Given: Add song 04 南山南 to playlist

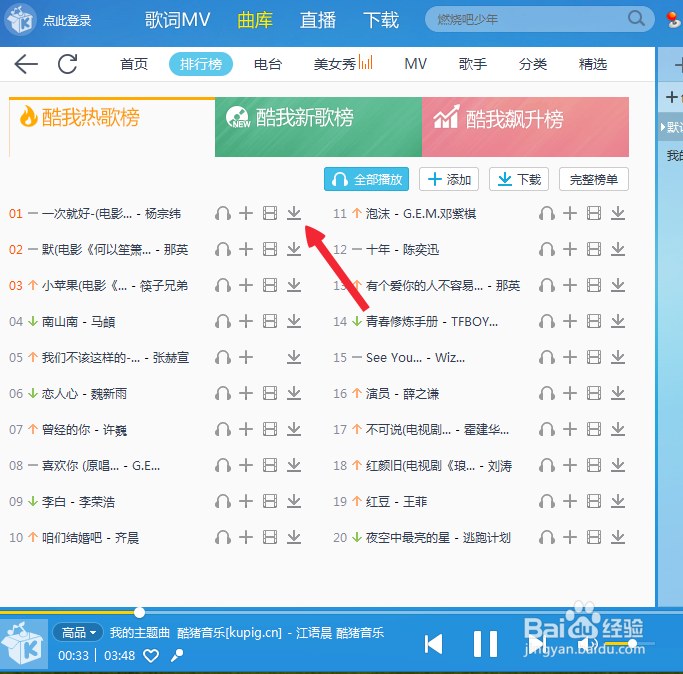Looking at the screenshot, I should coord(246,322).
